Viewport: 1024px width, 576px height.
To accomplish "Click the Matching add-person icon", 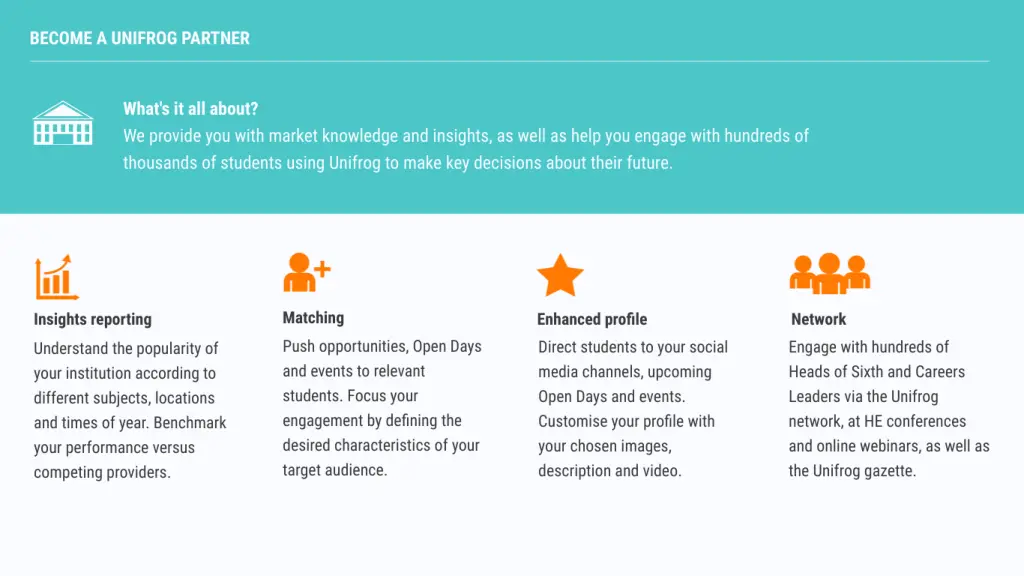I will click(306, 272).
